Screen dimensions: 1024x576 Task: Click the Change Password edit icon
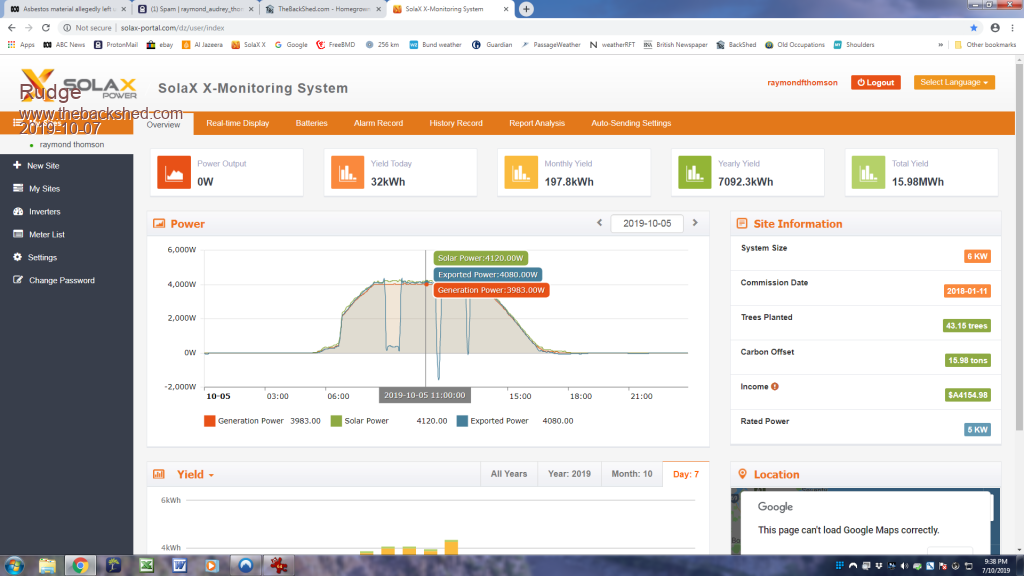[x=17, y=280]
